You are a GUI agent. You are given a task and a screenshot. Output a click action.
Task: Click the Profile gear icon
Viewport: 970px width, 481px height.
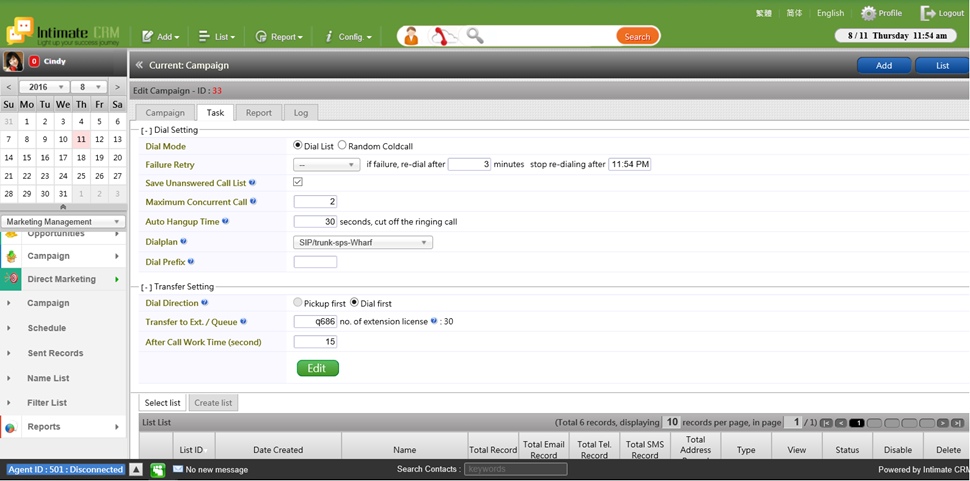869,13
